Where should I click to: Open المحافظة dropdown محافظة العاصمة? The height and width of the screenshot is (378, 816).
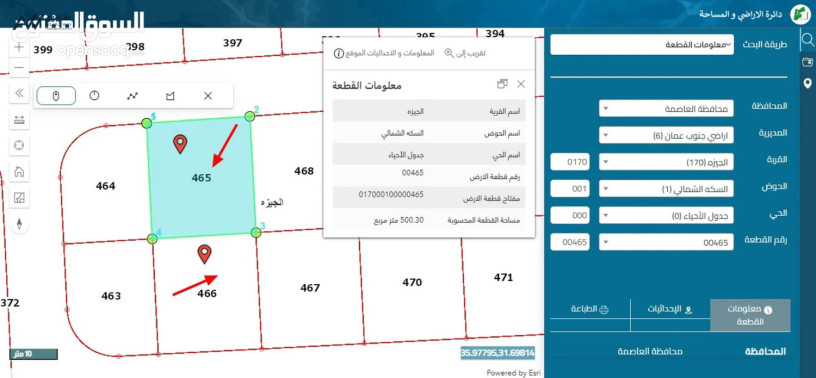(x=667, y=108)
